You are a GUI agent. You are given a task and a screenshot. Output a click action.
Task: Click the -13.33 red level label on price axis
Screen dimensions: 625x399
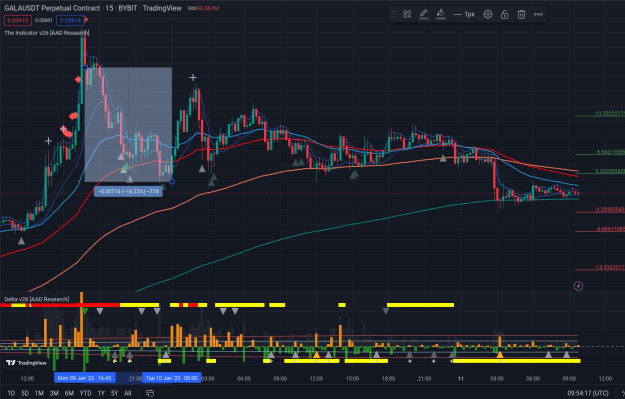pos(609,267)
